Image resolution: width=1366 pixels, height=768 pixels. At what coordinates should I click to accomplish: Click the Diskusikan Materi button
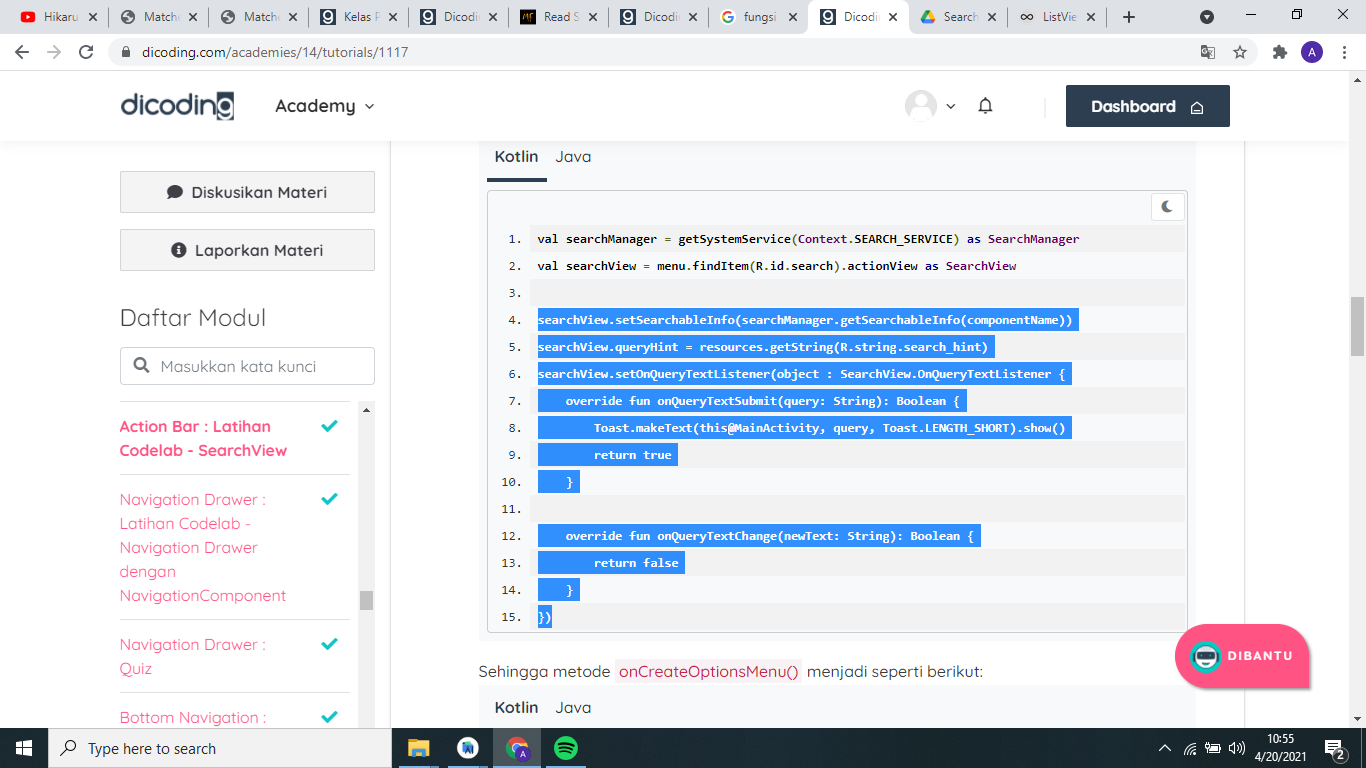pos(246,192)
